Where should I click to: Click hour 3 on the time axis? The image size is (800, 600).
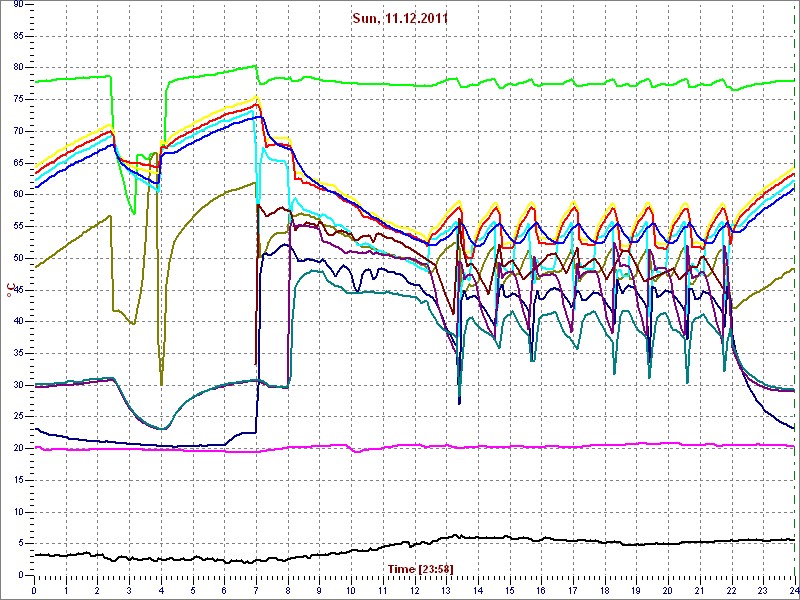[130, 590]
